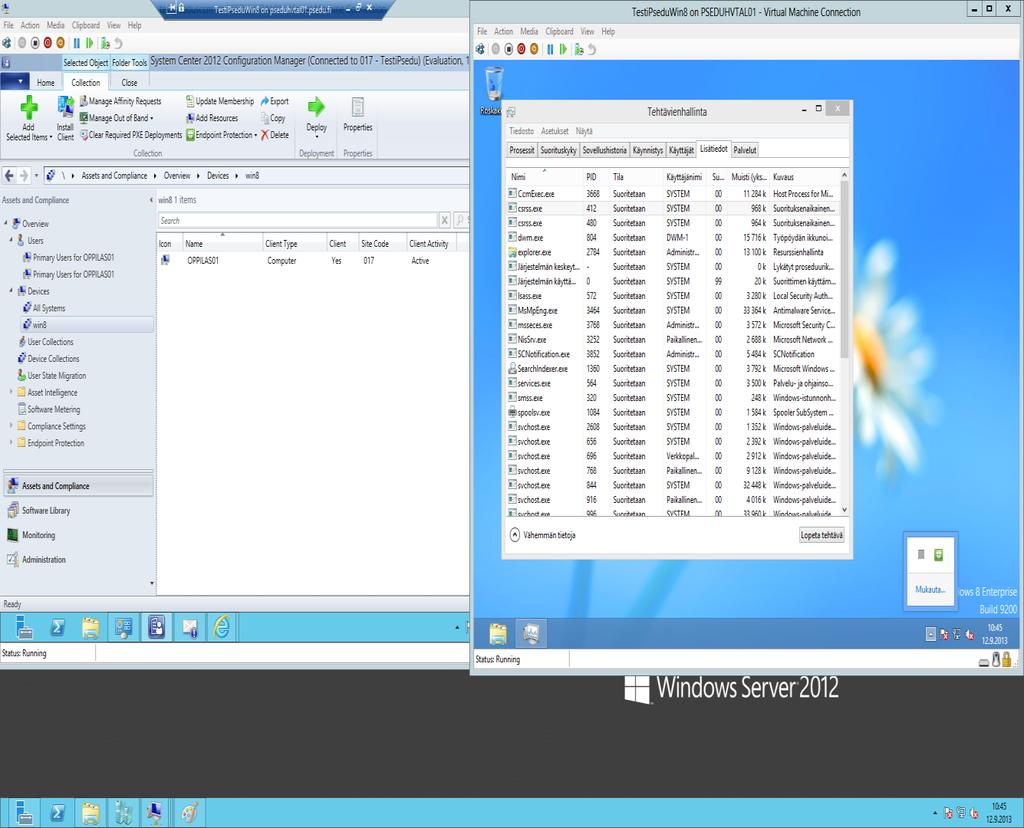Click Pause icon in Configuration Manager VM window toolbar
The height and width of the screenshot is (828, 1024).
pos(76,43)
